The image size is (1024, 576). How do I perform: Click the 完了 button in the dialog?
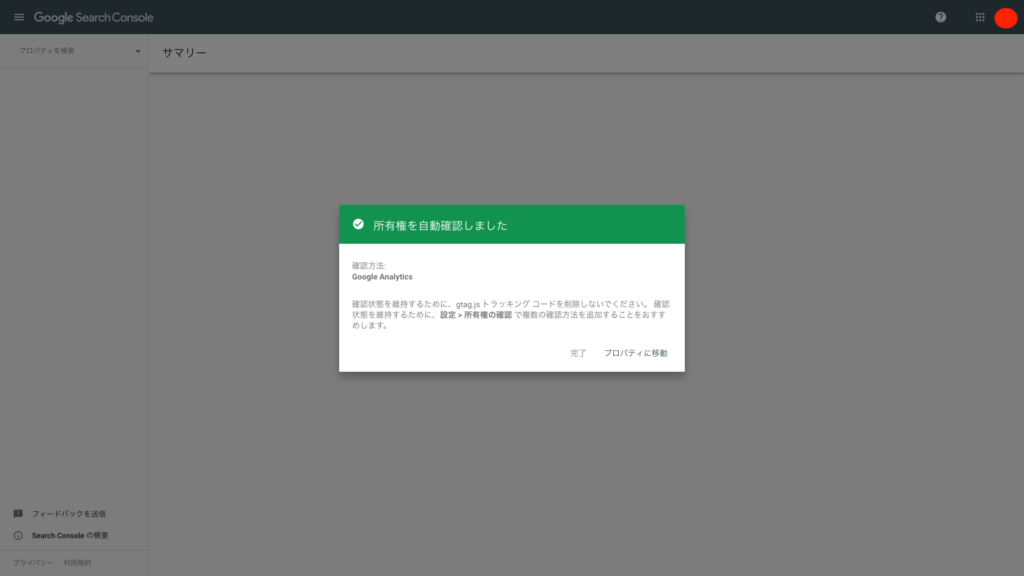[578, 353]
